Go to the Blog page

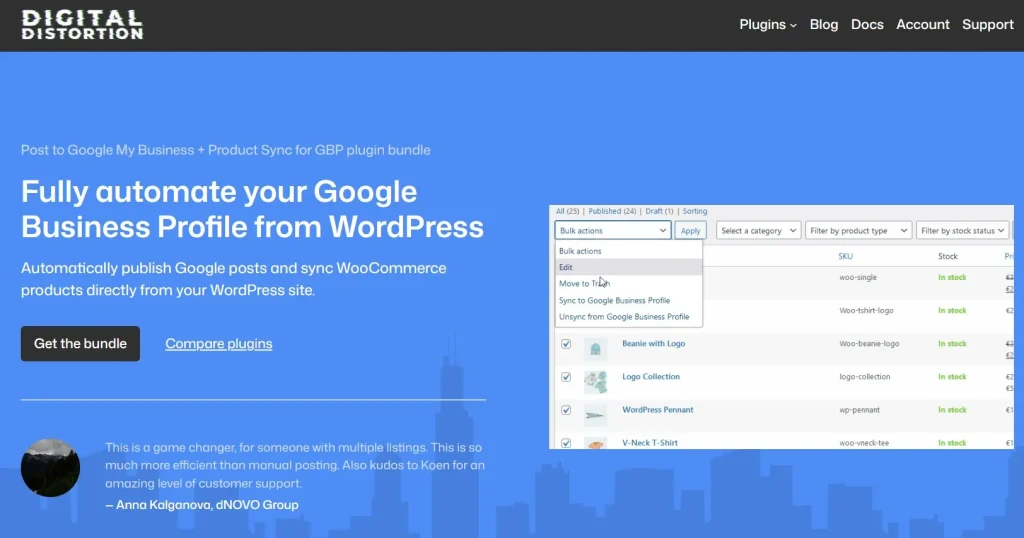click(x=824, y=25)
